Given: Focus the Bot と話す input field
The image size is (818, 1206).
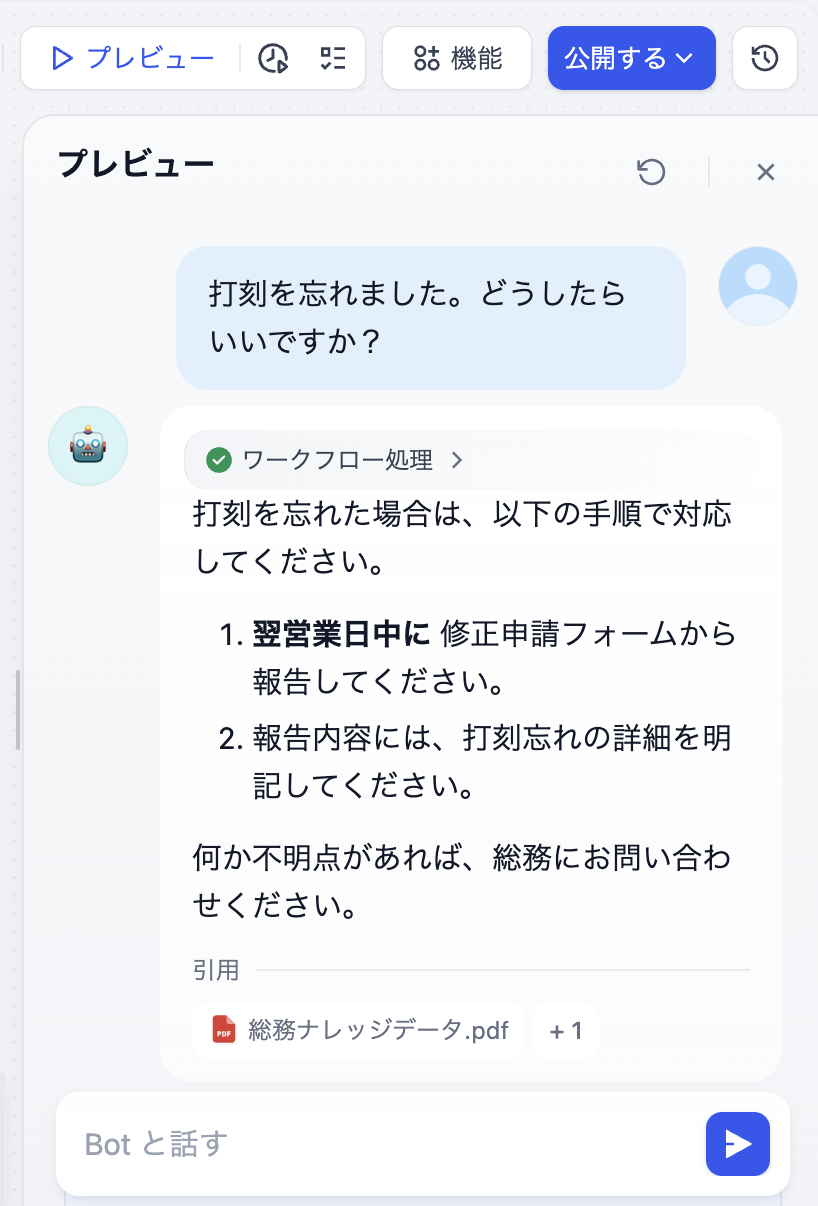Looking at the screenshot, I should click(x=380, y=1144).
